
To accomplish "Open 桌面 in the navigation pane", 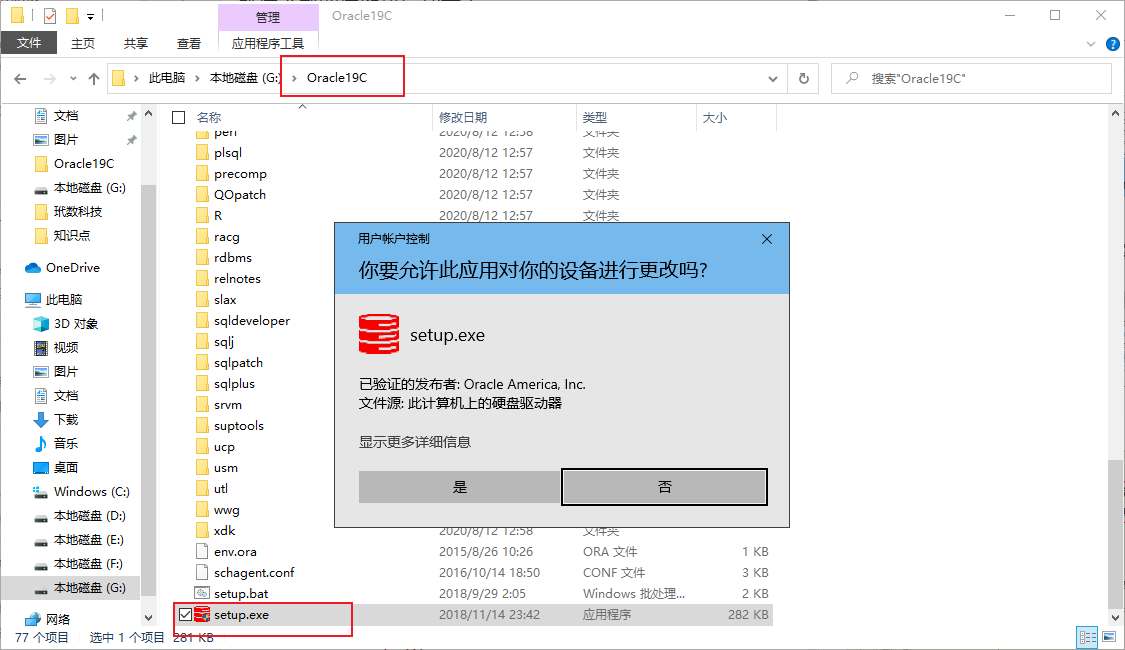I will [x=66, y=468].
